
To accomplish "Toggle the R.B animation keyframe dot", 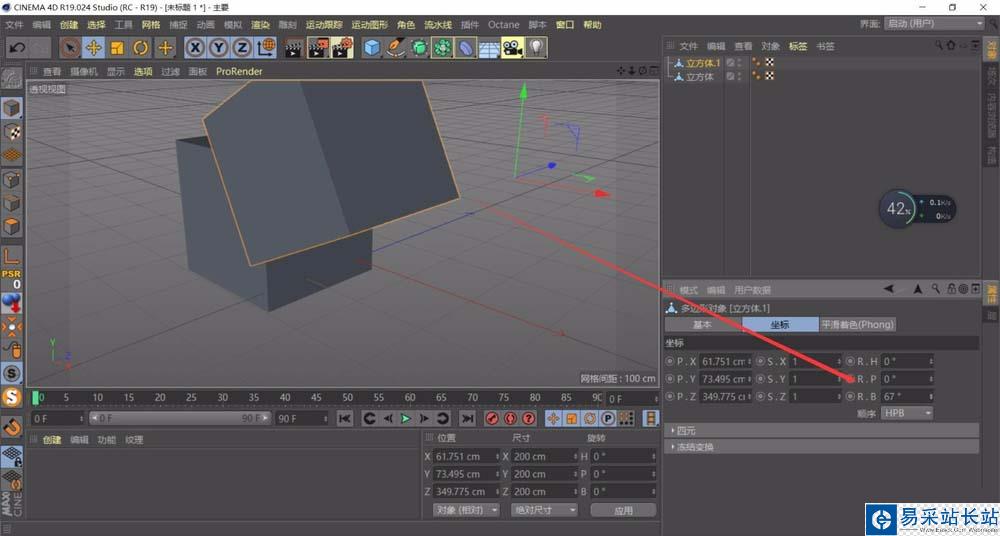I will tap(850, 396).
